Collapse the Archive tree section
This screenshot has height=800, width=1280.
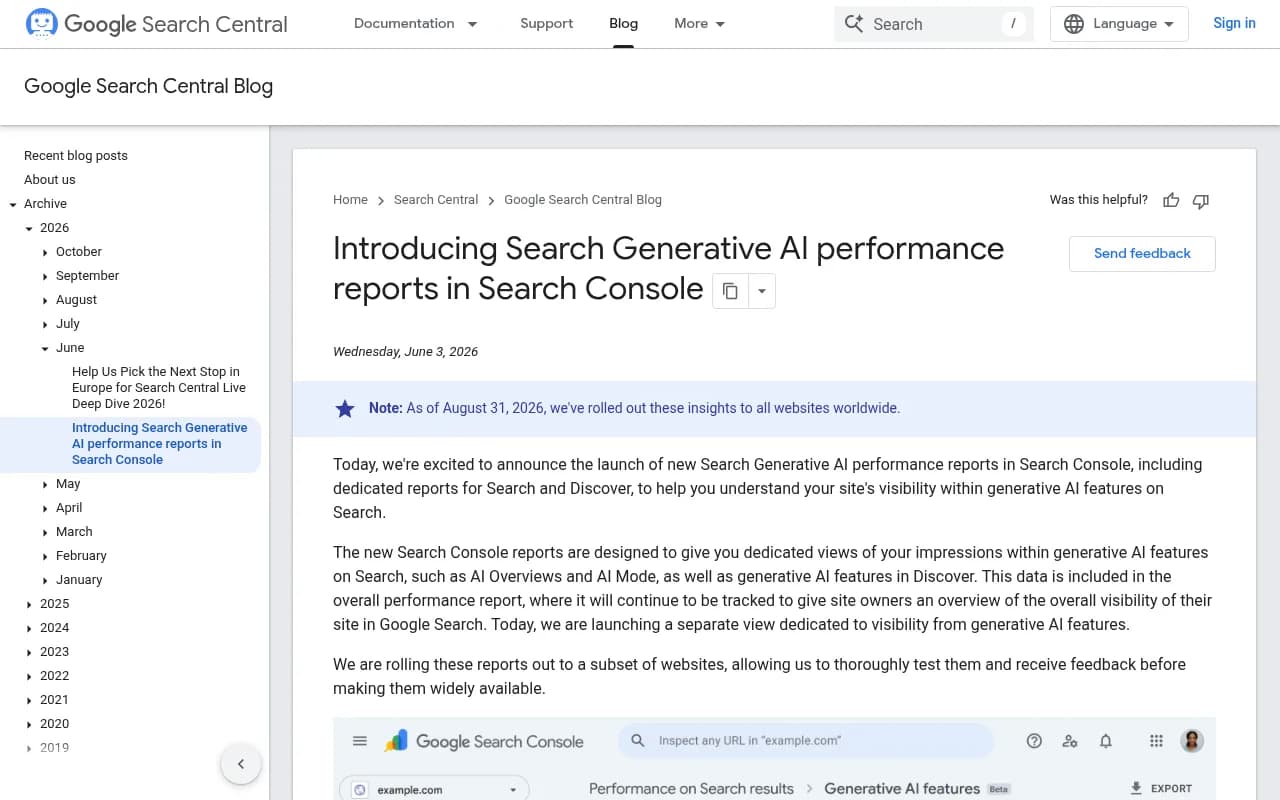click(13, 204)
